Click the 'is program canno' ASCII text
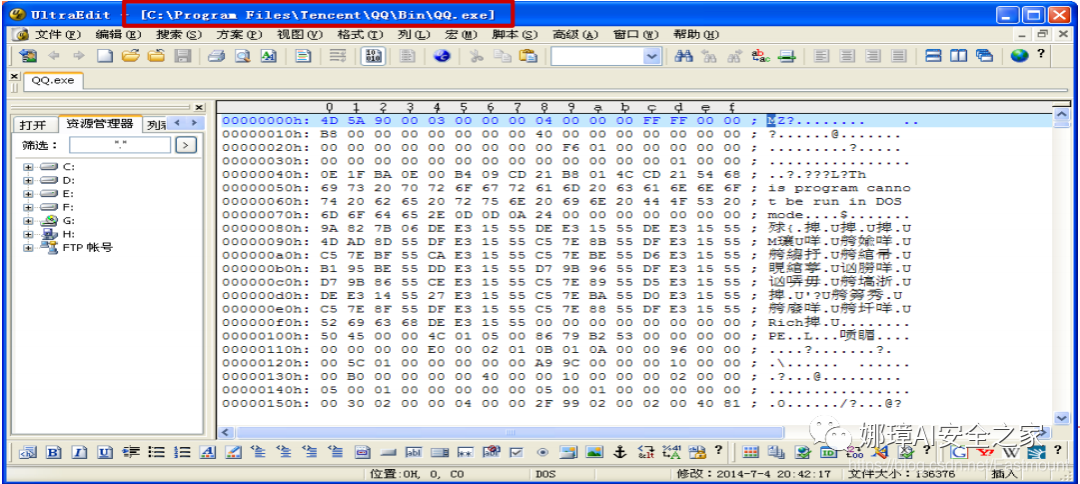 pos(840,188)
